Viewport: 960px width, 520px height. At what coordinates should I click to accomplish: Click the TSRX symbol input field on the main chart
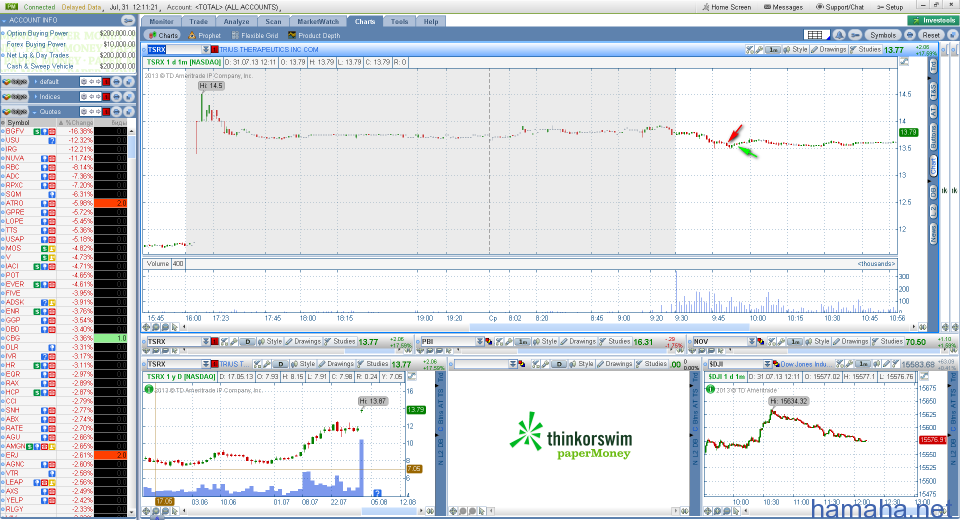(x=174, y=50)
